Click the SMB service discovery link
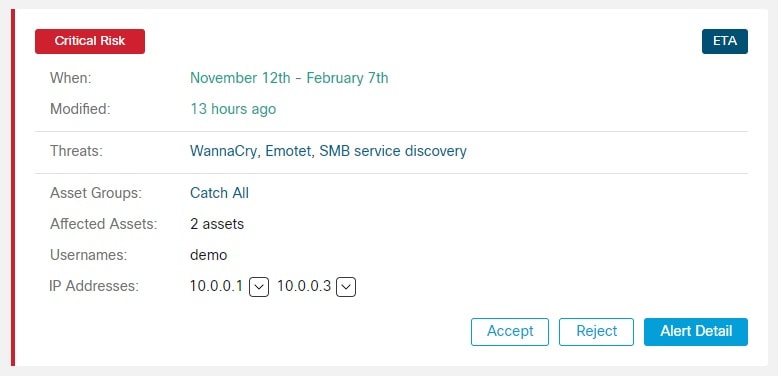 tap(393, 151)
